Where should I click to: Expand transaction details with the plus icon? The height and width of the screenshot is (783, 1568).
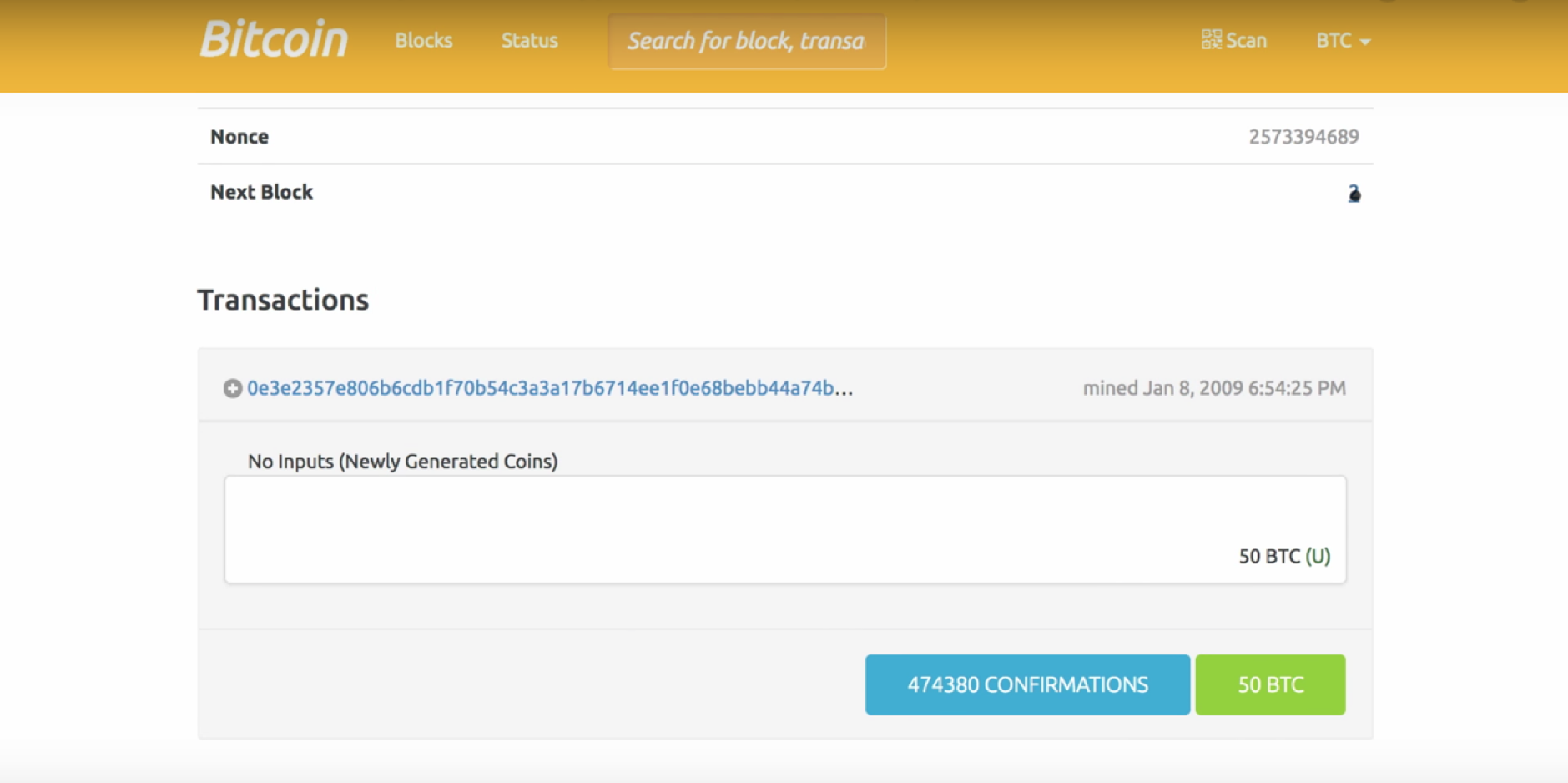coord(233,388)
